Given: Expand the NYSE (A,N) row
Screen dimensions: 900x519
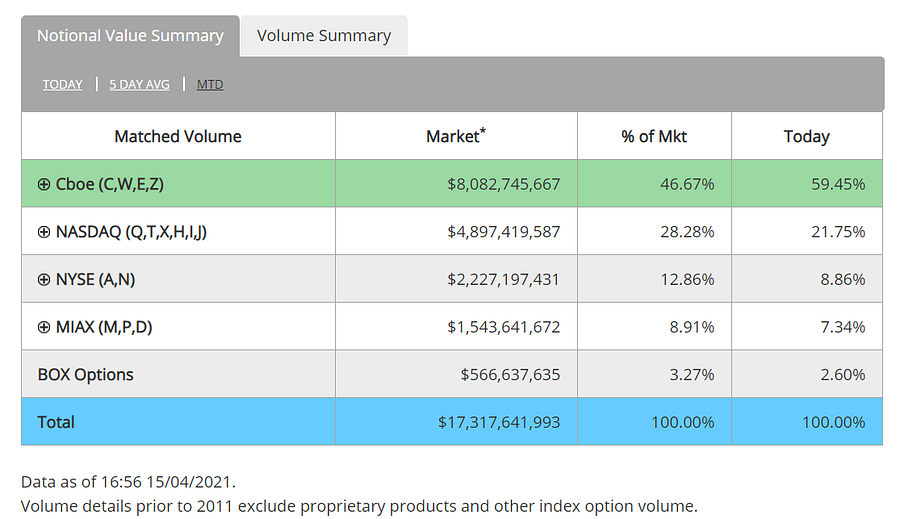Looking at the screenshot, I should 44,280.
